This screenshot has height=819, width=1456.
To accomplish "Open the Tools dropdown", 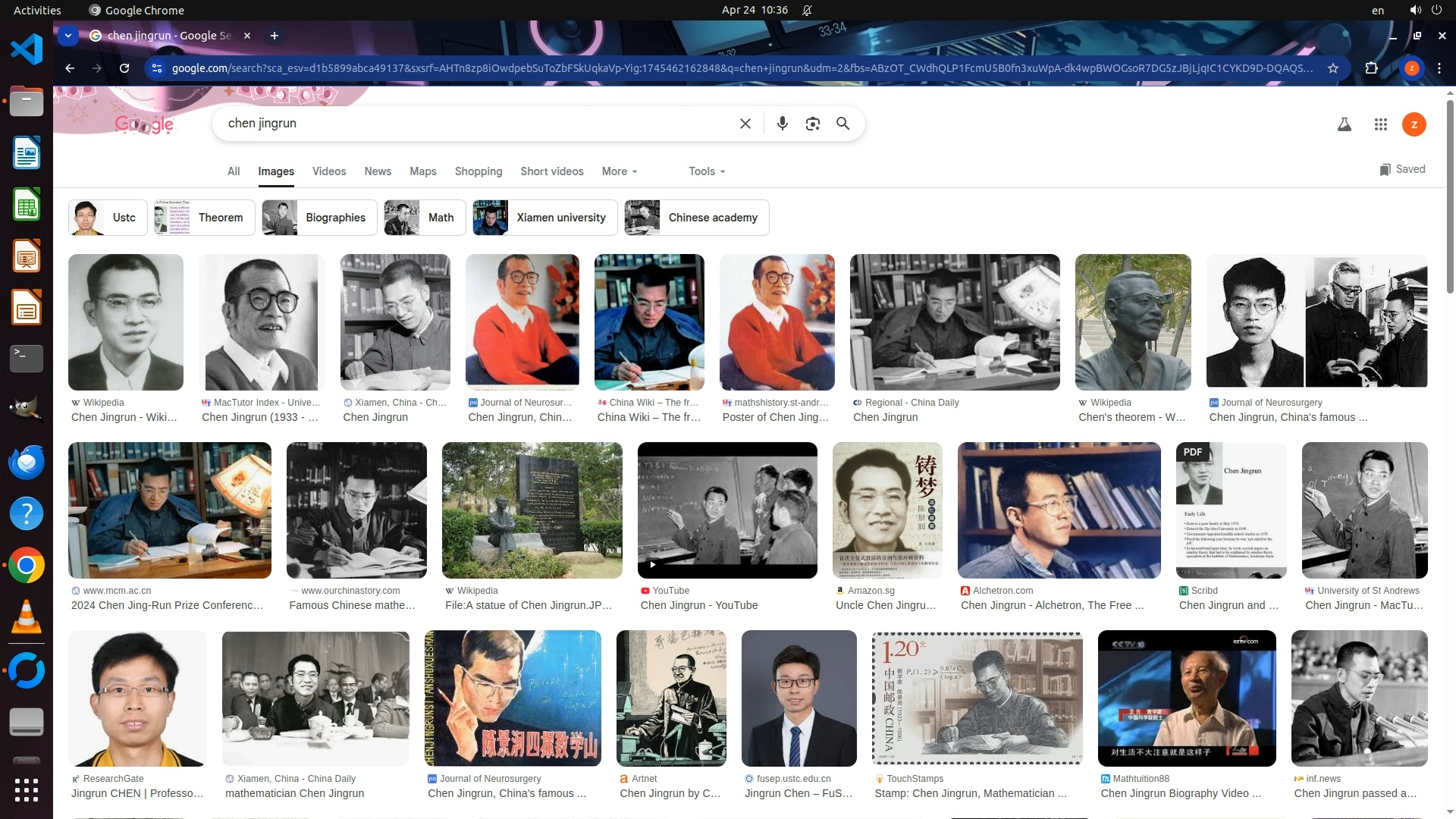I will click(x=706, y=171).
